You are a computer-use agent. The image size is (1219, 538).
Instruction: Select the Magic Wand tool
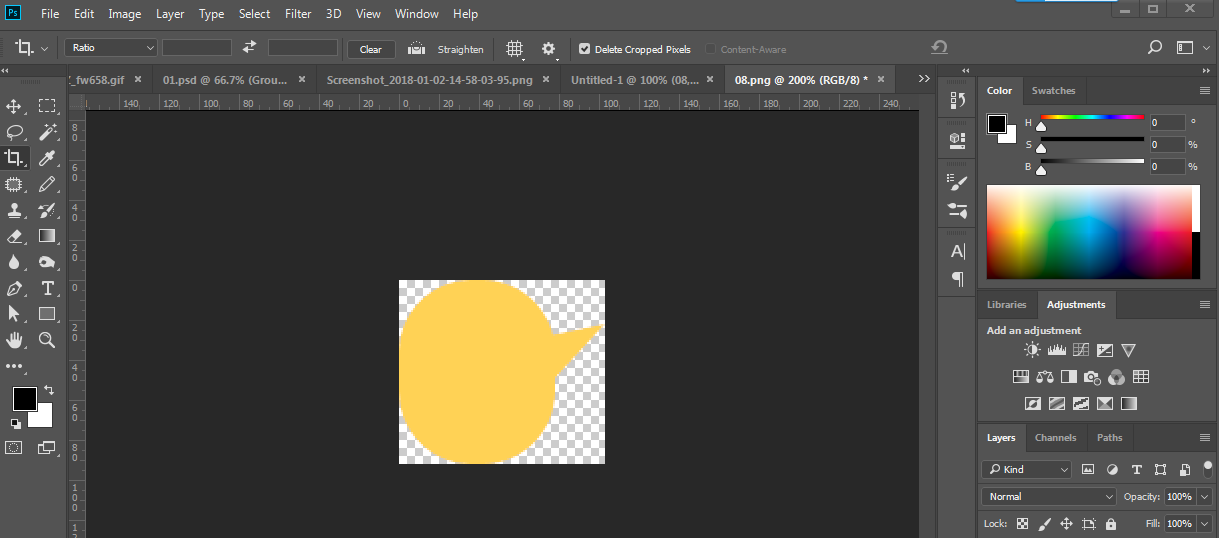(47, 132)
